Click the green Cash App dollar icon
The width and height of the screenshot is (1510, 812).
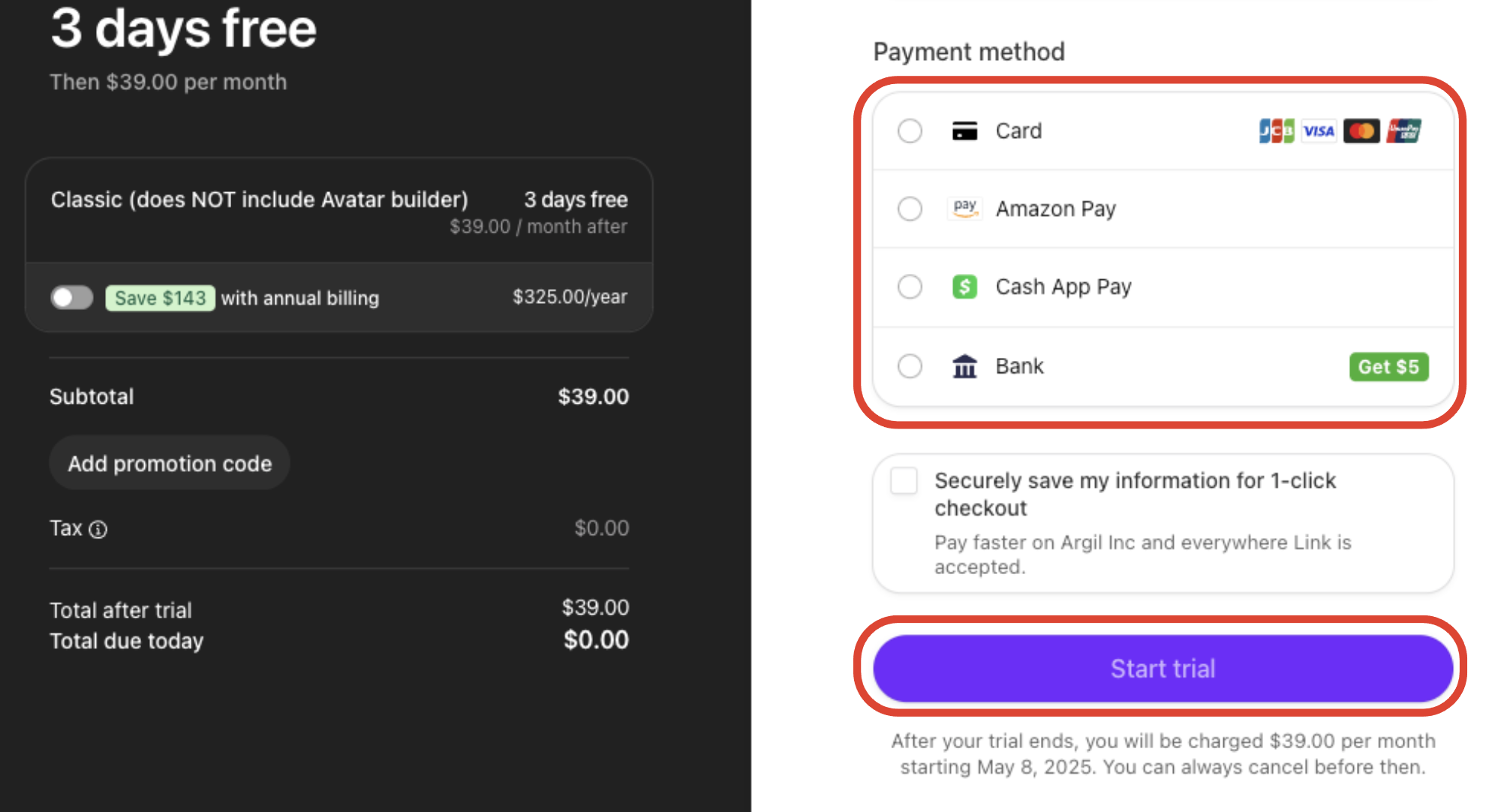(964, 287)
